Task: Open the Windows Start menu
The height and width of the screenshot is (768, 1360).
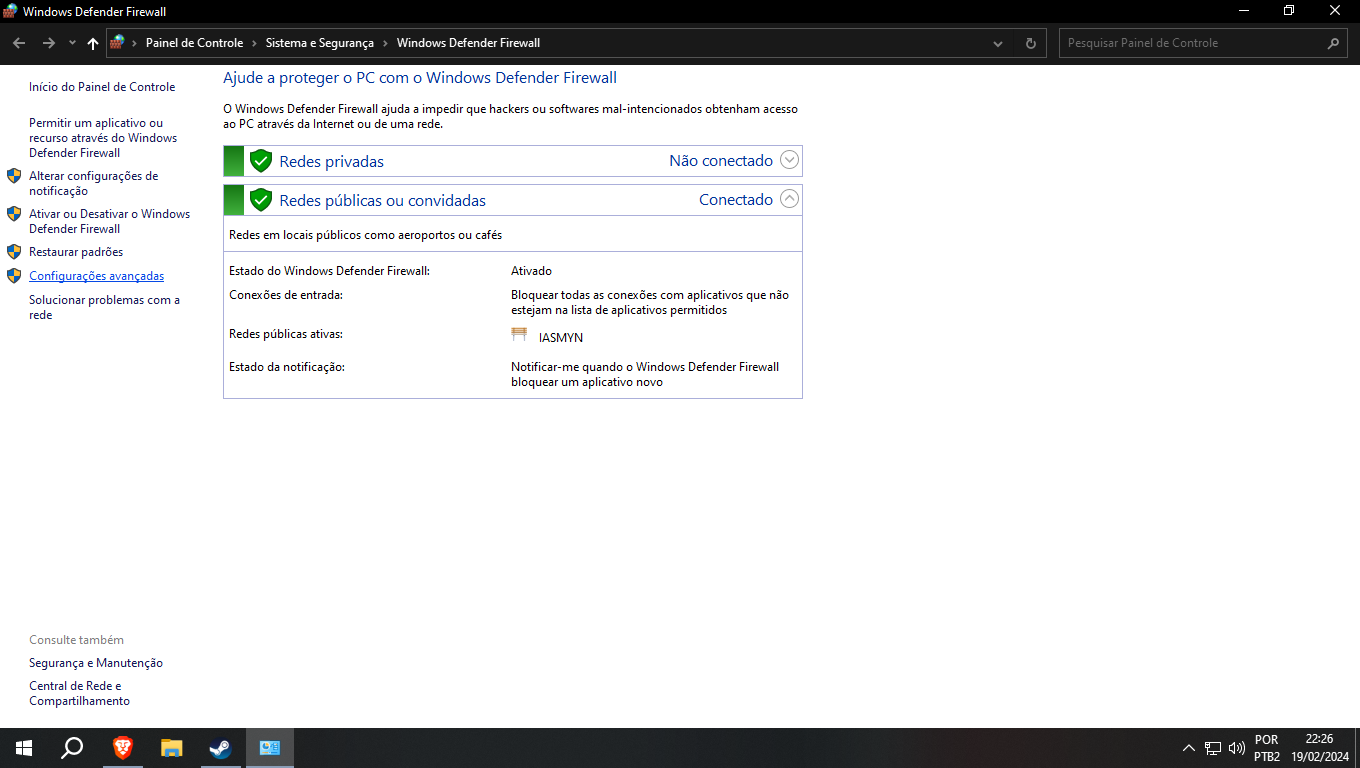Action: coord(24,747)
